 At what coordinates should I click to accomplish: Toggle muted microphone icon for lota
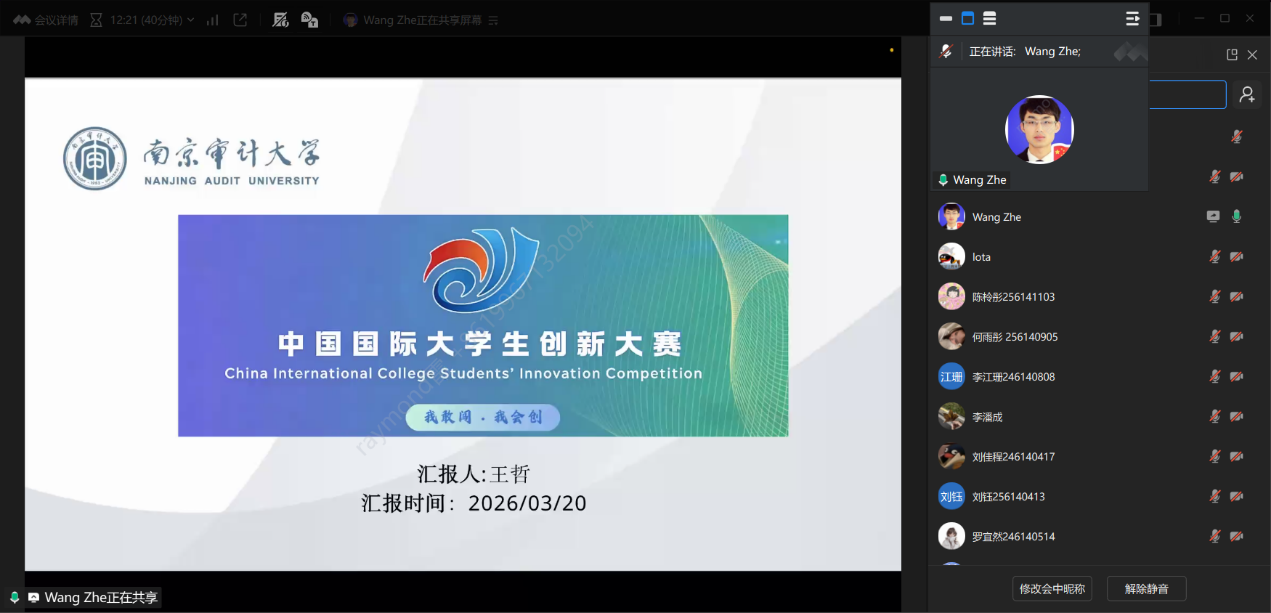1214,257
